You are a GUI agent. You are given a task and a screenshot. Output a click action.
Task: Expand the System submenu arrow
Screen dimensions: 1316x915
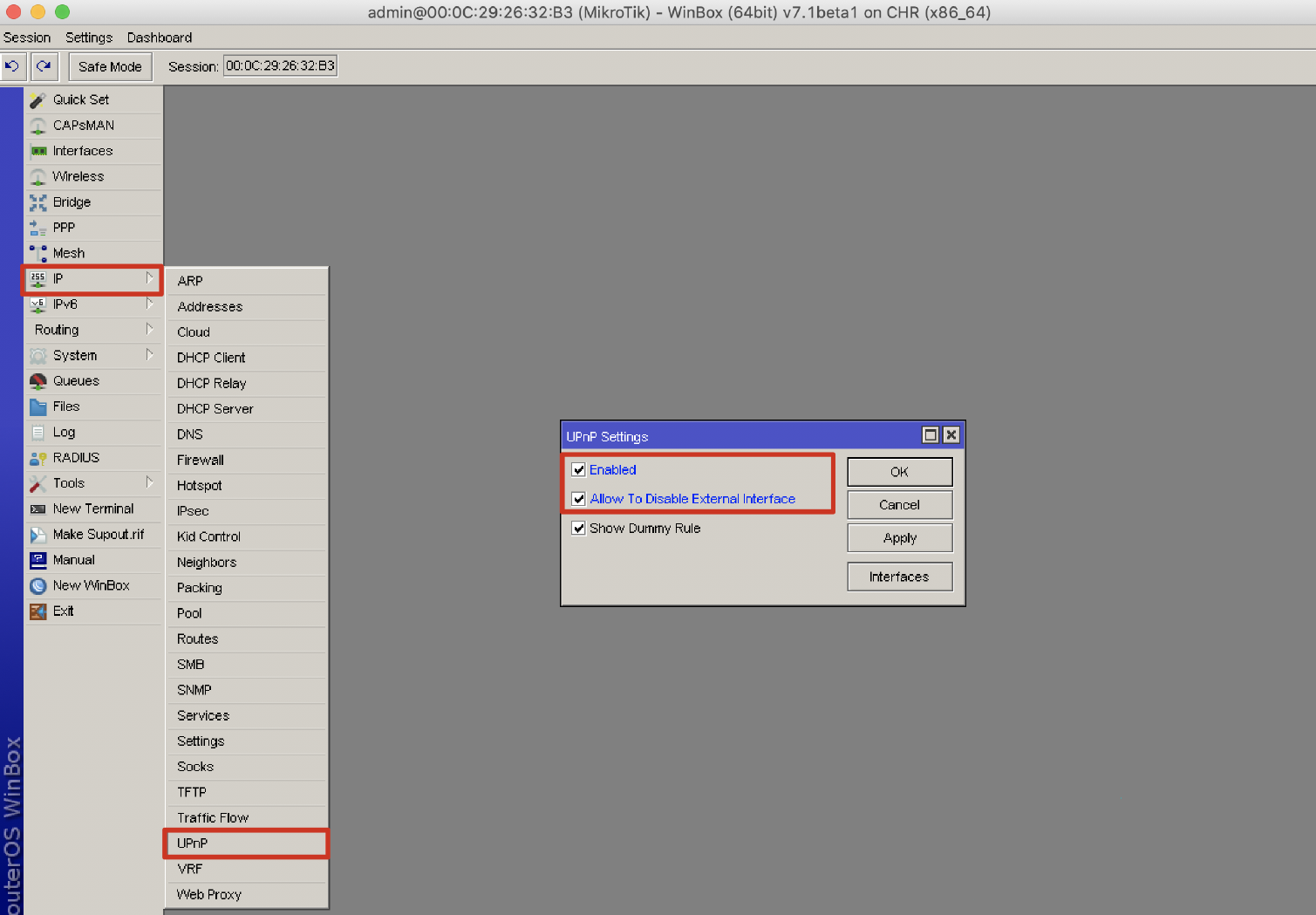coord(149,355)
